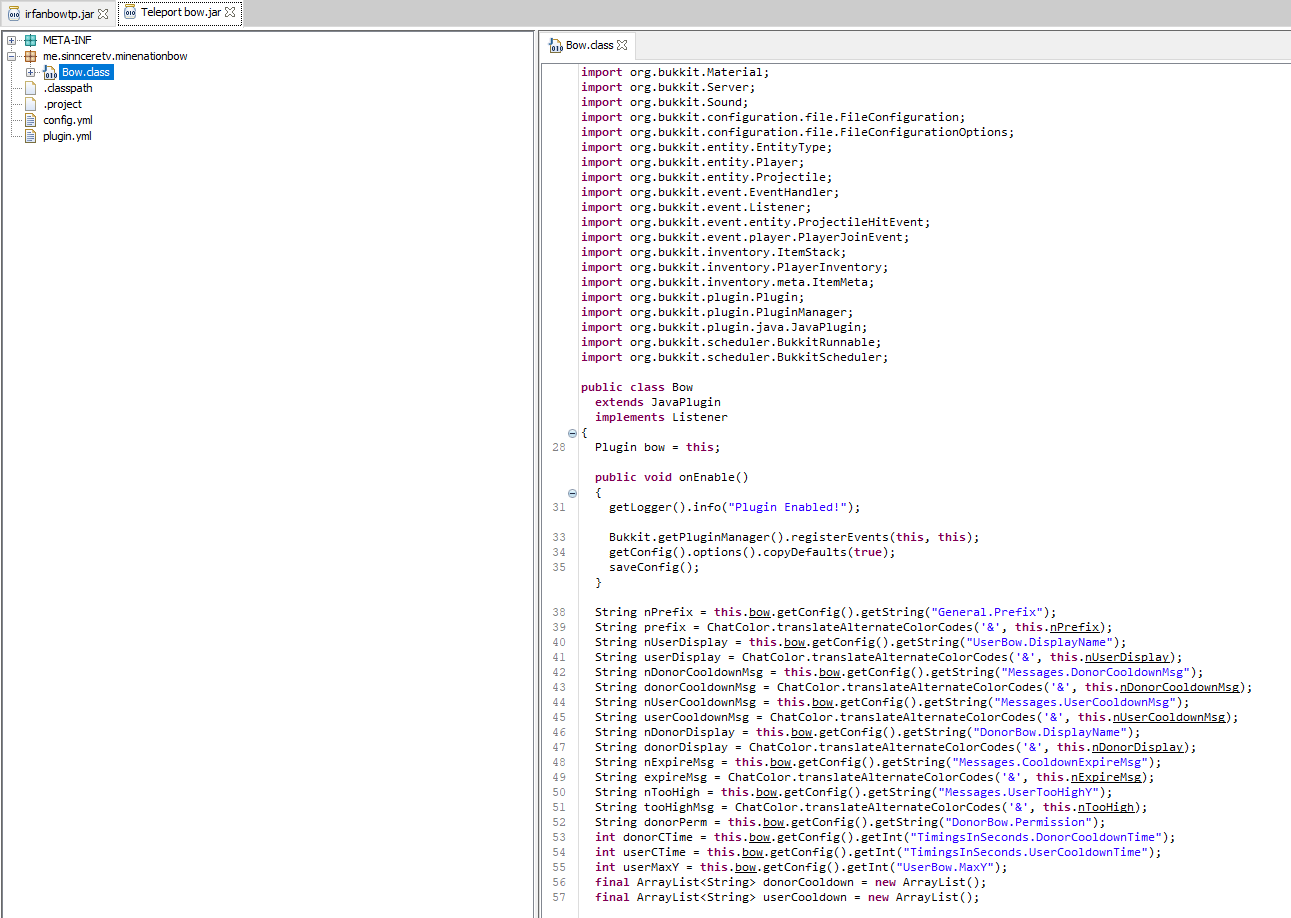Click the "import org.bukkit.entity.Player;" line

692,162
